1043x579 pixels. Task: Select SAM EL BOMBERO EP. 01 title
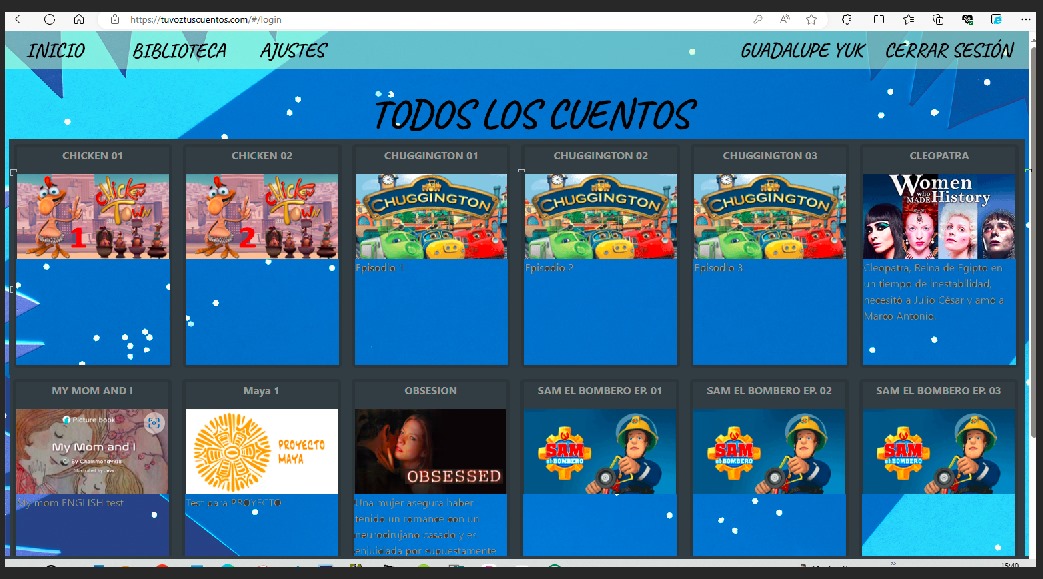coord(600,391)
